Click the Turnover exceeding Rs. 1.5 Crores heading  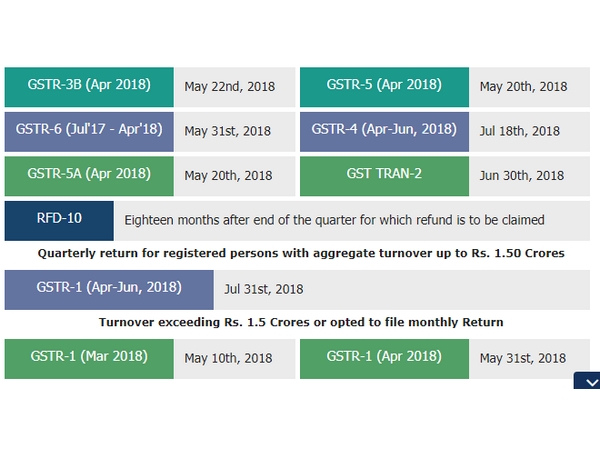[x=300, y=322]
